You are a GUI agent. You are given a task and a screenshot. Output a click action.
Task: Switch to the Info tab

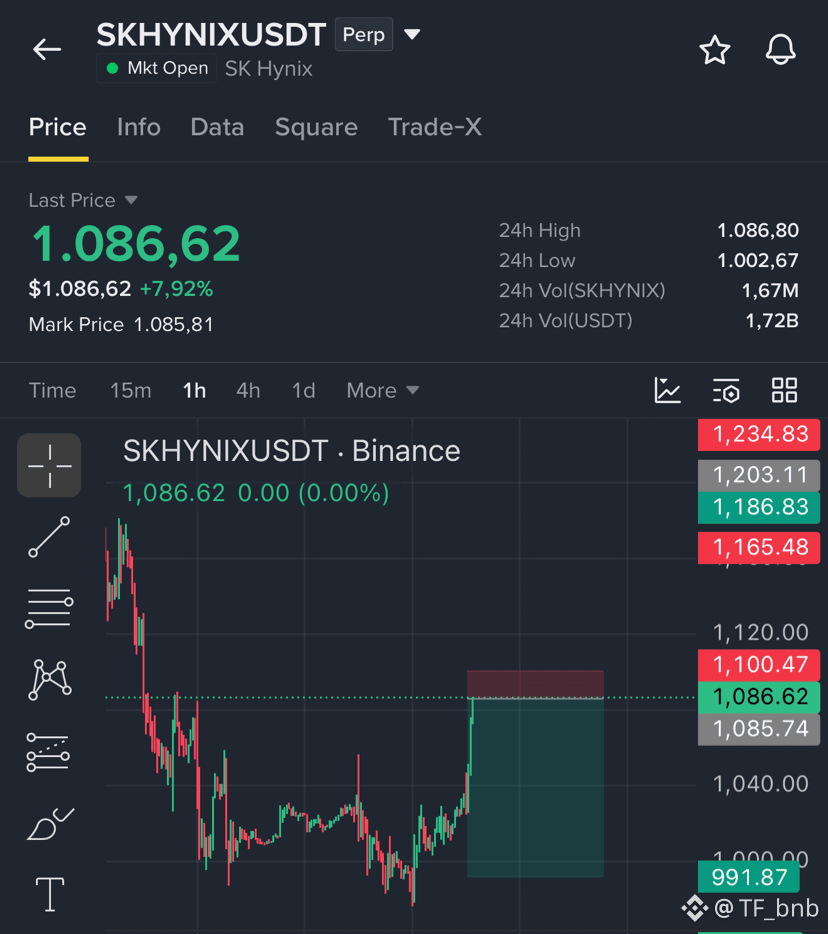(x=139, y=127)
